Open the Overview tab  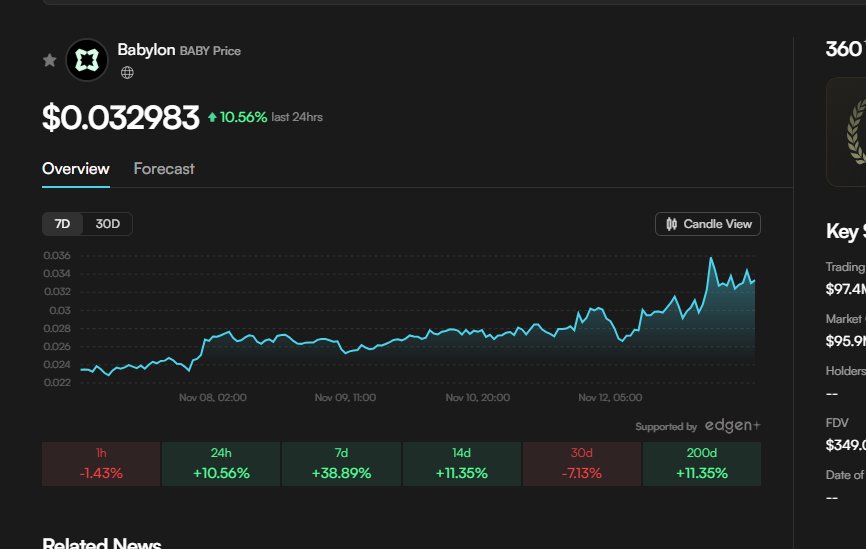[76, 169]
